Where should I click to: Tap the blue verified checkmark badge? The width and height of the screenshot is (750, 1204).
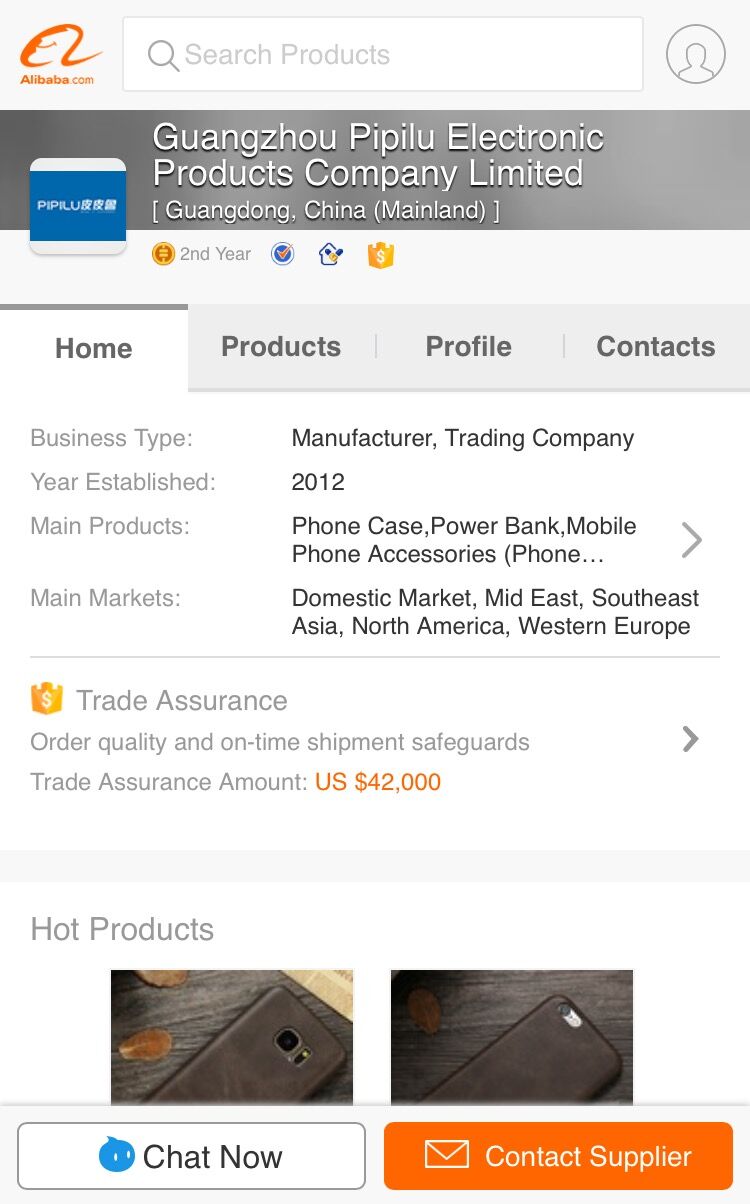point(283,254)
